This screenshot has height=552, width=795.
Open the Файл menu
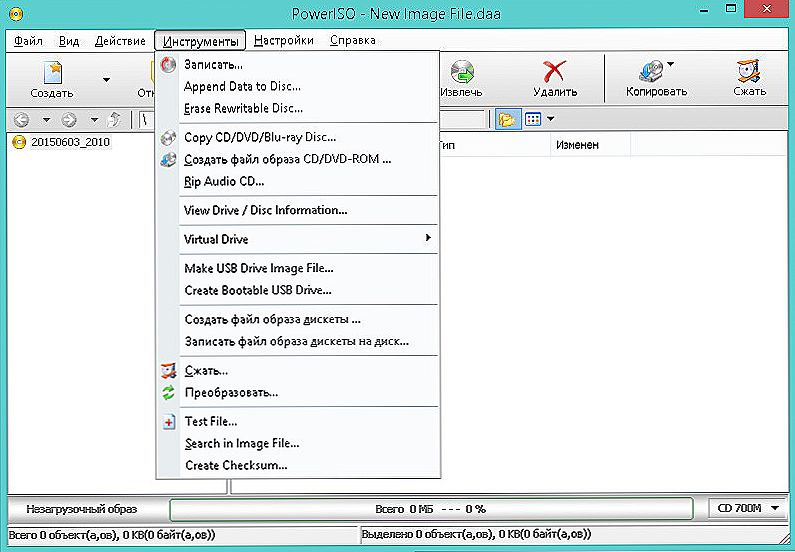click(29, 41)
